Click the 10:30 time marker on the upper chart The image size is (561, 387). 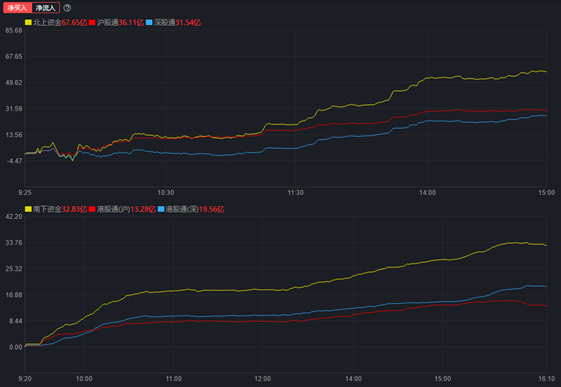[166, 193]
